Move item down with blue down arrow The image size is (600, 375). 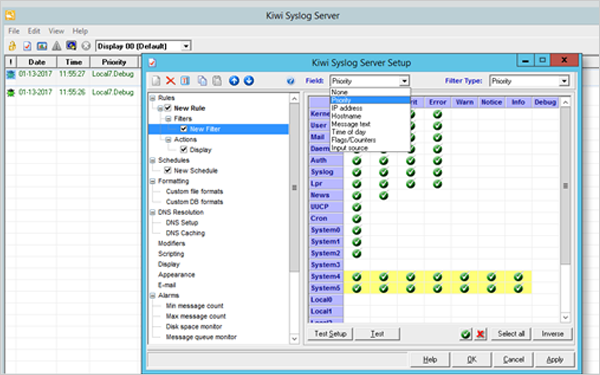[249, 81]
